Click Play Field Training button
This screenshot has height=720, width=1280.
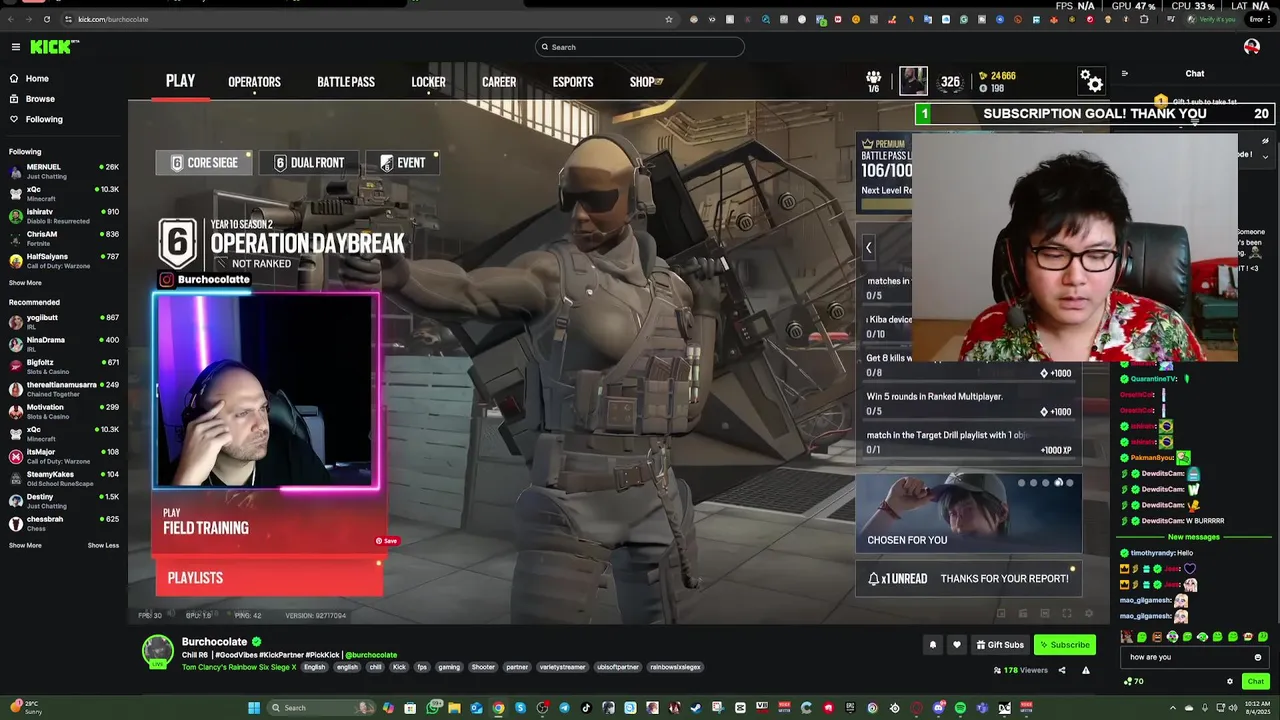pyautogui.click(x=270, y=521)
